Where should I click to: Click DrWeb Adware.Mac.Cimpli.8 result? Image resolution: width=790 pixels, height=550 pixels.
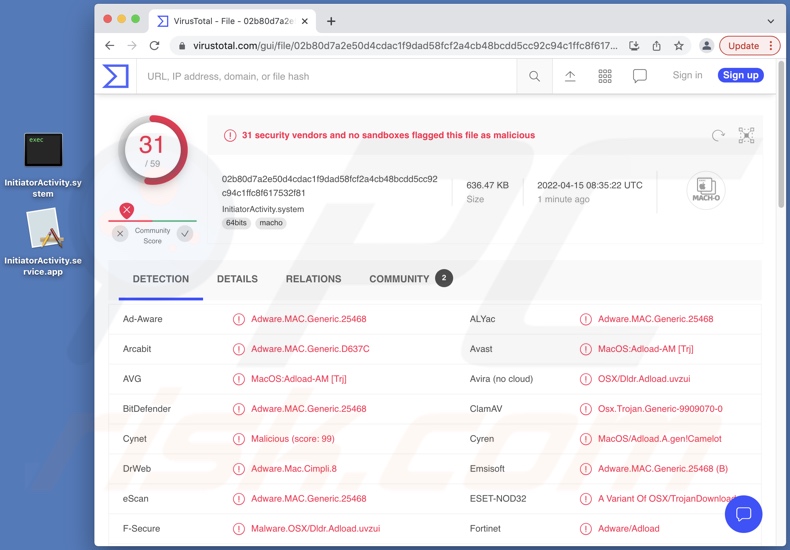coord(294,469)
